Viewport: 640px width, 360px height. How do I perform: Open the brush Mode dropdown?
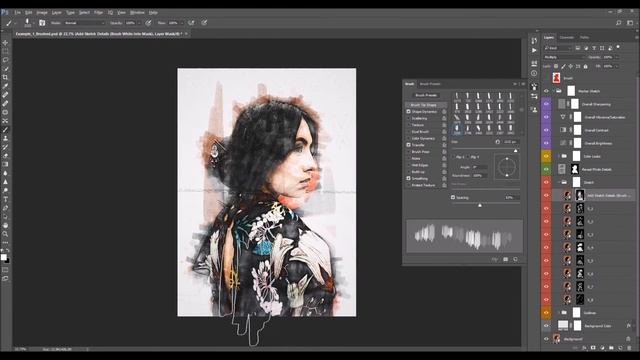pyautogui.click(x=84, y=23)
